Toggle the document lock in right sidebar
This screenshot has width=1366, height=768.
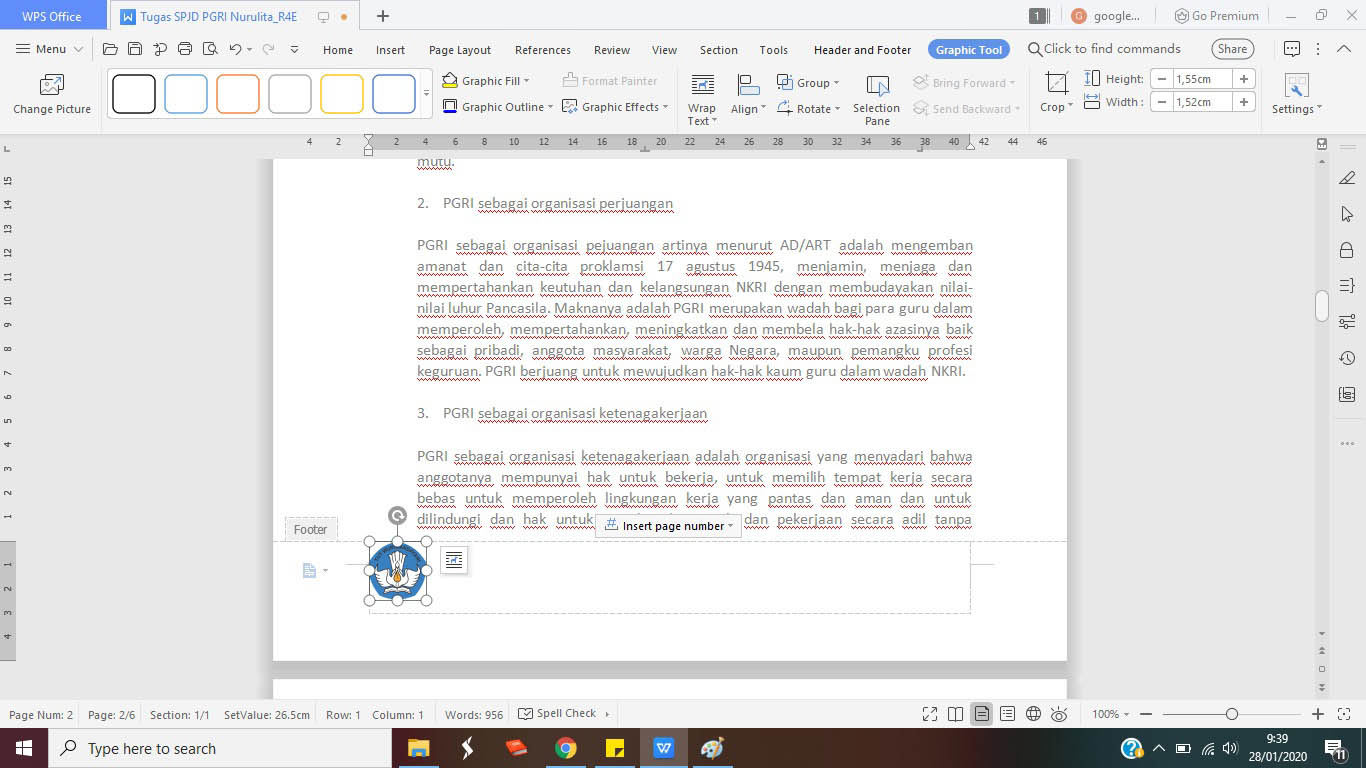(1346, 252)
